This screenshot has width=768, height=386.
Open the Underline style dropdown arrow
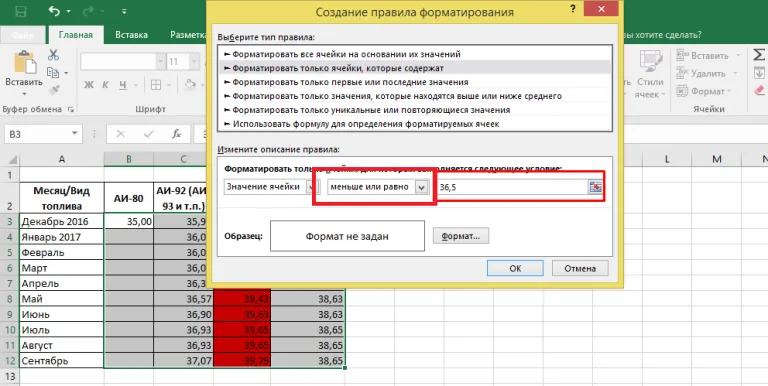pyautogui.click(x=136, y=85)
